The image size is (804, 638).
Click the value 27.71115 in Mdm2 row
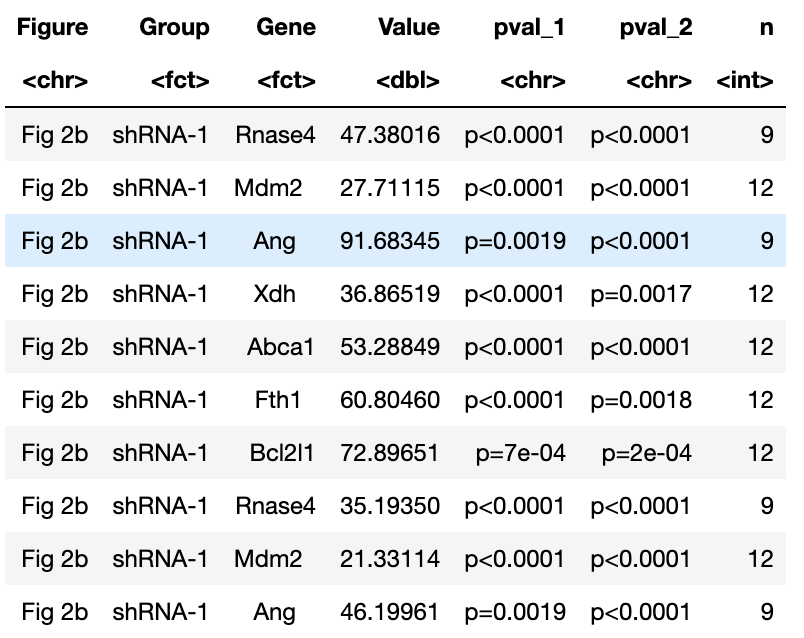point(390,188)
